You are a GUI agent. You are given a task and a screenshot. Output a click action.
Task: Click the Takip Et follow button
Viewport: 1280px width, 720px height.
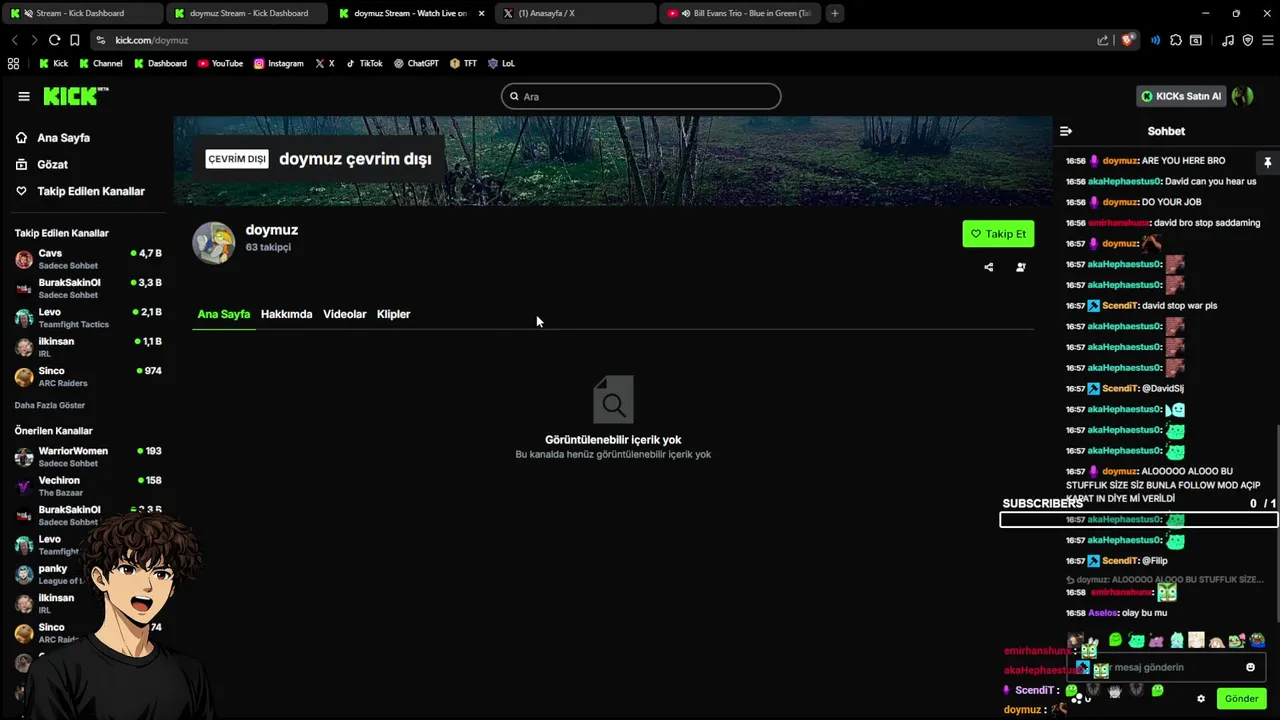tap(998, 234)
